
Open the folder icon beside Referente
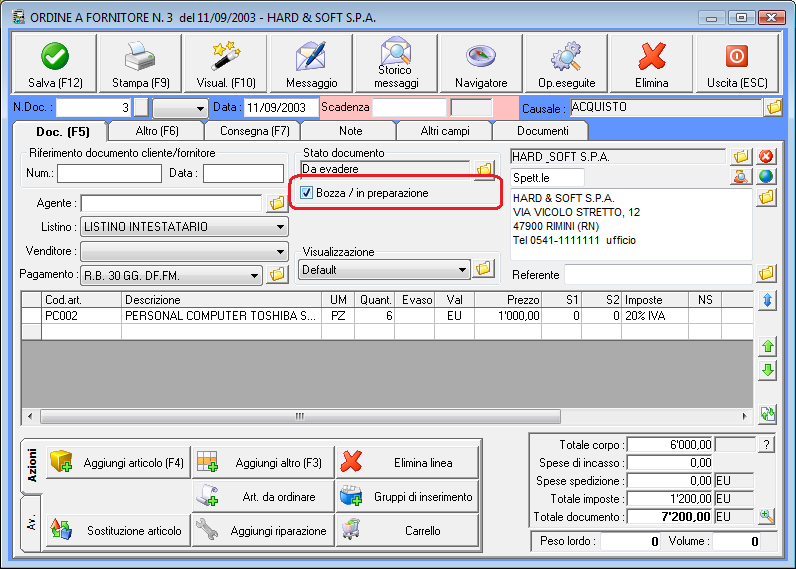pos(766,274)
